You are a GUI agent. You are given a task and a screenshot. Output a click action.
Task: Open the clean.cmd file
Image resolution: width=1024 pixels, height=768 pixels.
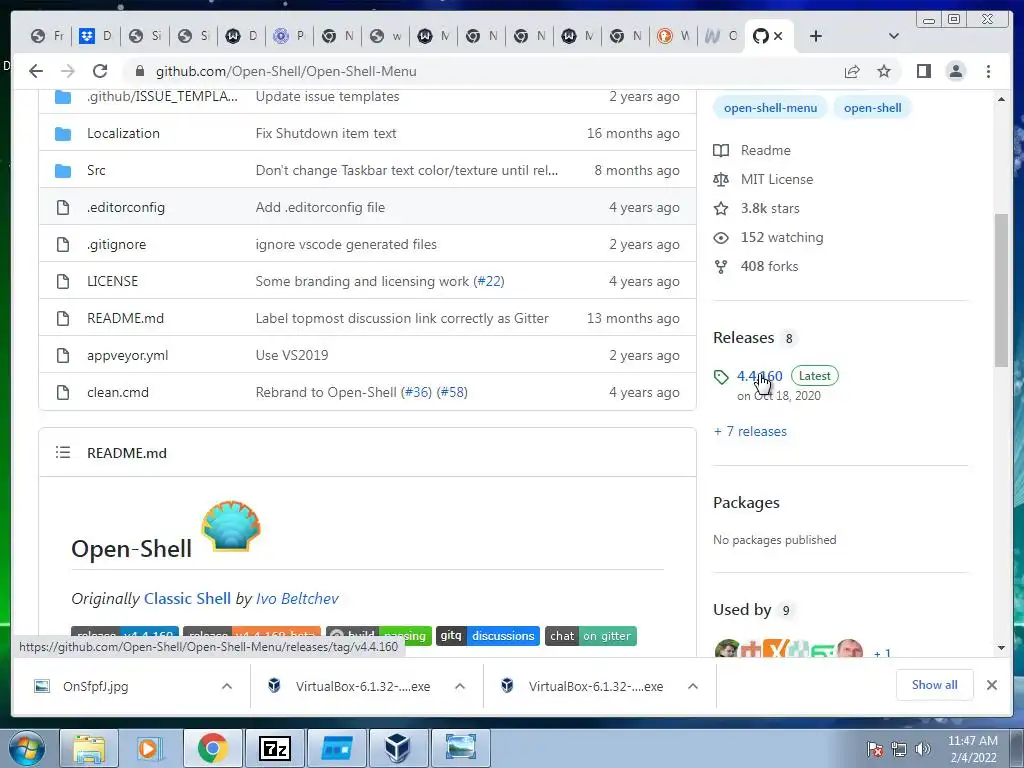[x=118, y=392]
